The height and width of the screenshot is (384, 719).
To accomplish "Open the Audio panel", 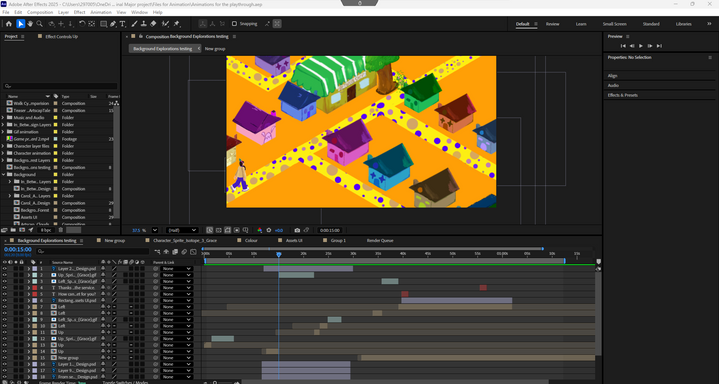I will tap(613, 85).
